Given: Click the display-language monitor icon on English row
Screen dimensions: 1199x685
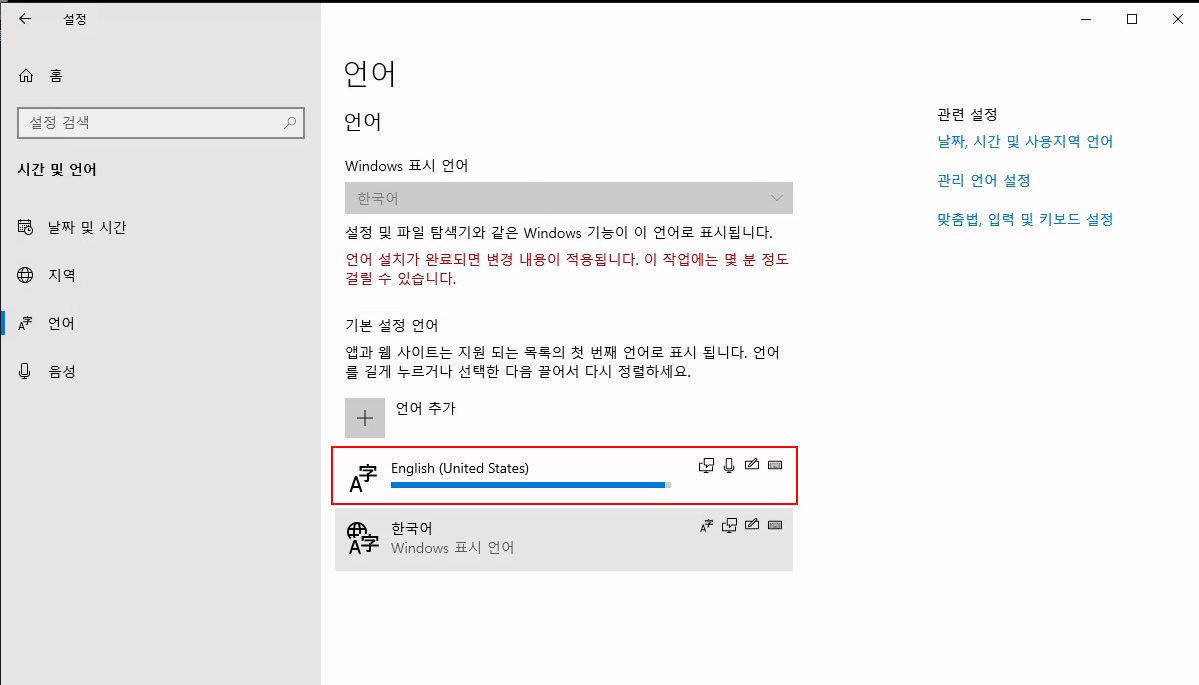Looking at the screenshot, I should [705, 465].
